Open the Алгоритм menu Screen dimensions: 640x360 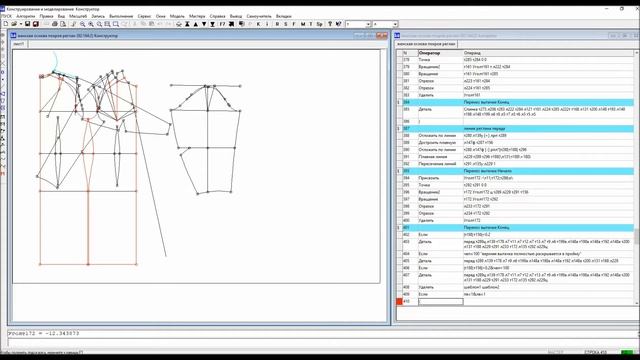[26, 16]
